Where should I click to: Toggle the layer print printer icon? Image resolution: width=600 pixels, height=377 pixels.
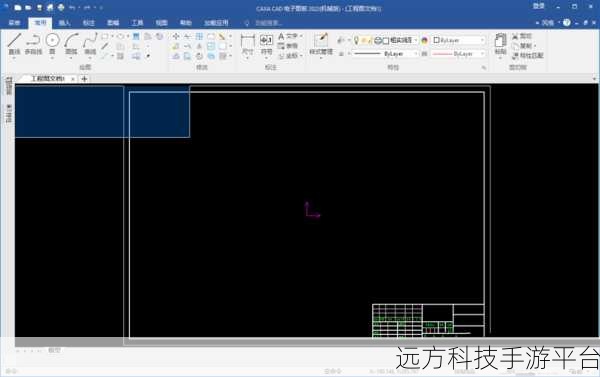378,40
